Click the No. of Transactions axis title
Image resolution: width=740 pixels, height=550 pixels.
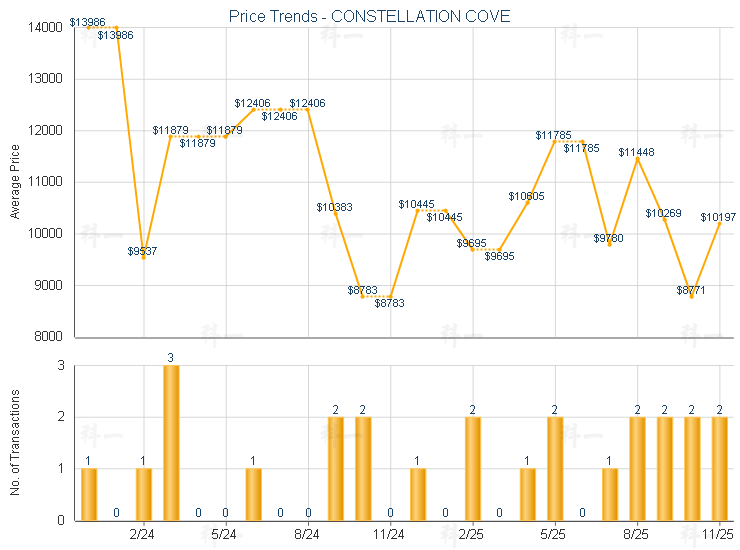coord(15,443)
